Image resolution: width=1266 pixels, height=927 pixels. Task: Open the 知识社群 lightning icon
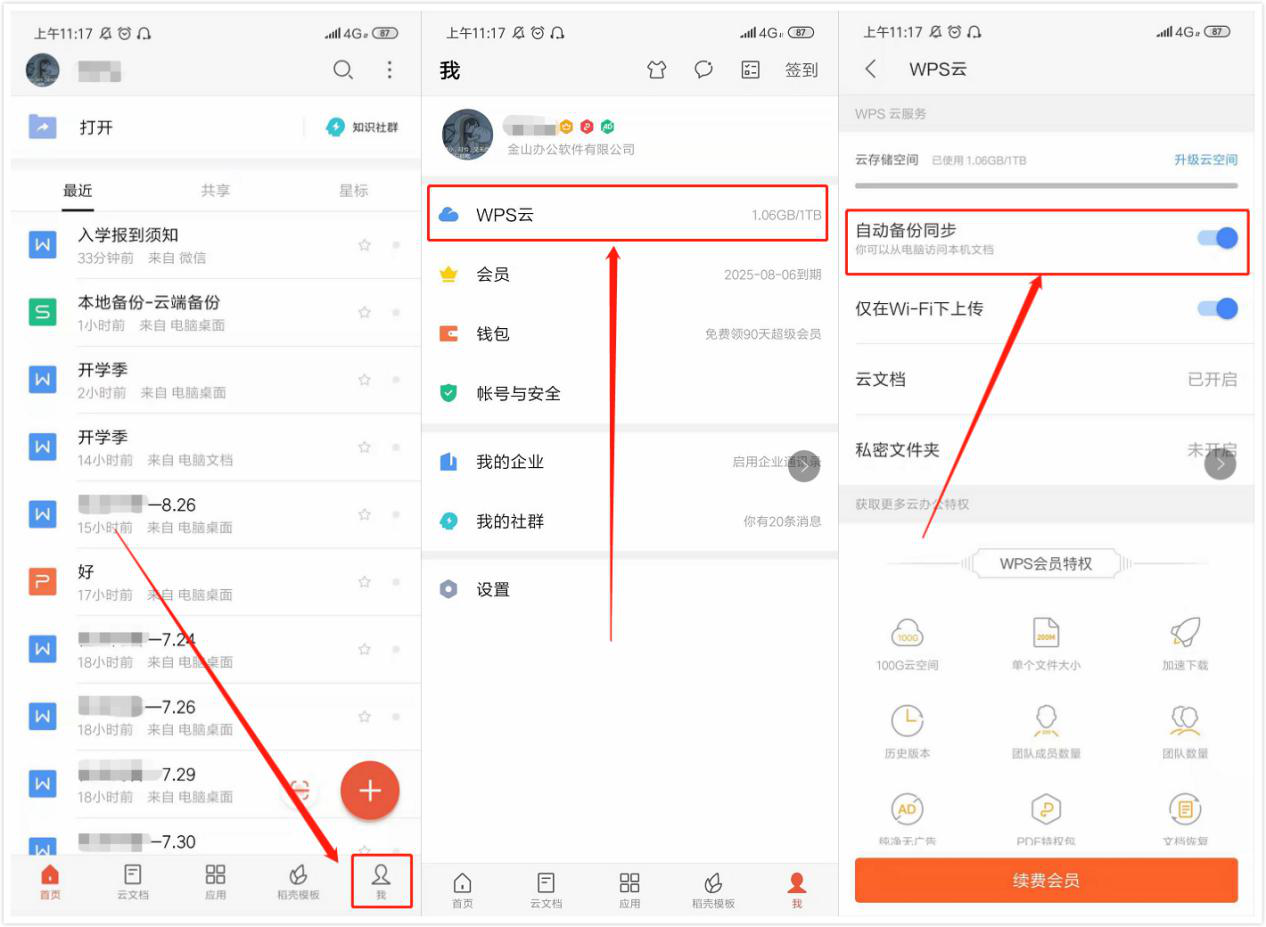[336, 127]
